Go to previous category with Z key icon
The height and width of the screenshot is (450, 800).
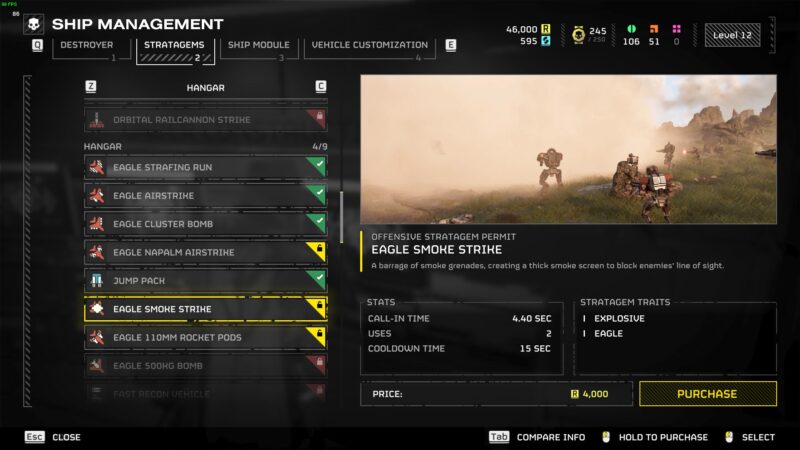click(x=91, y=87)
